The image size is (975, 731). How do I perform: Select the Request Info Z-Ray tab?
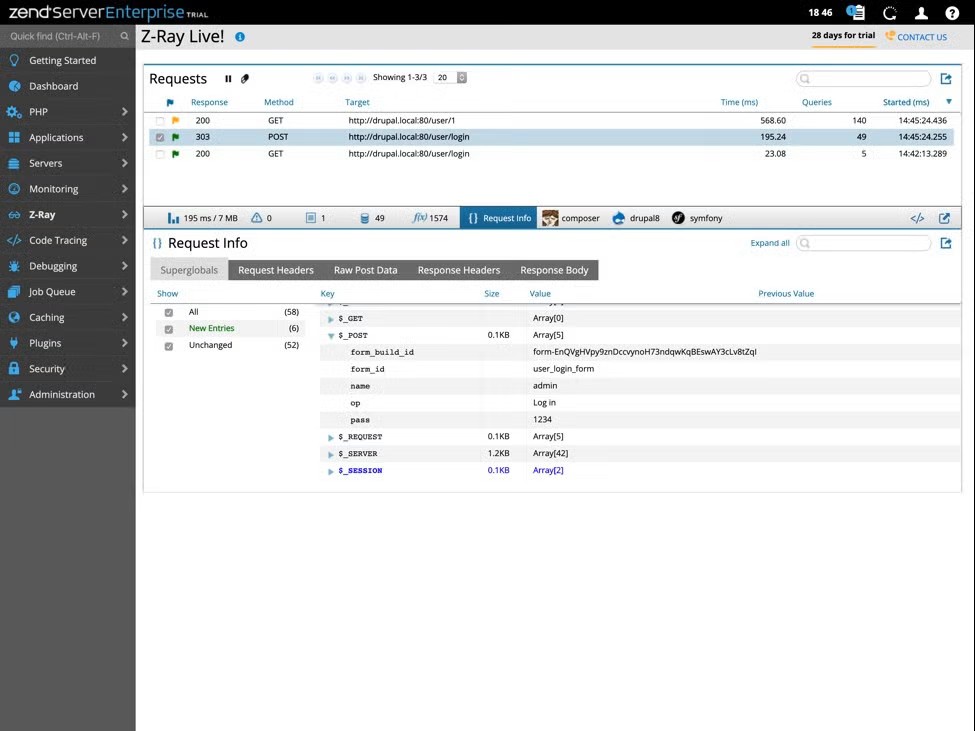tap(499, 218)
